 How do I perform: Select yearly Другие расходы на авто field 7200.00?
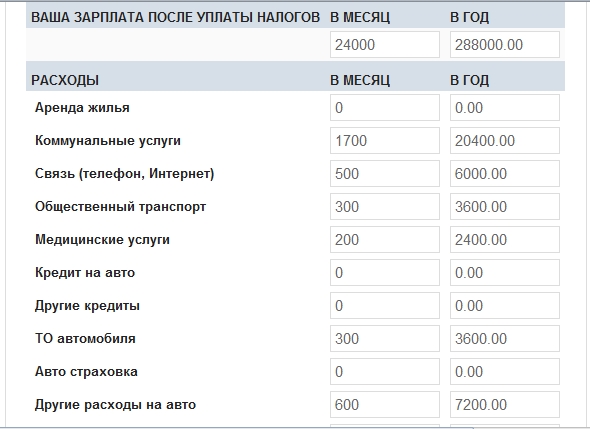pyautogui.click(x=505, y=405)
